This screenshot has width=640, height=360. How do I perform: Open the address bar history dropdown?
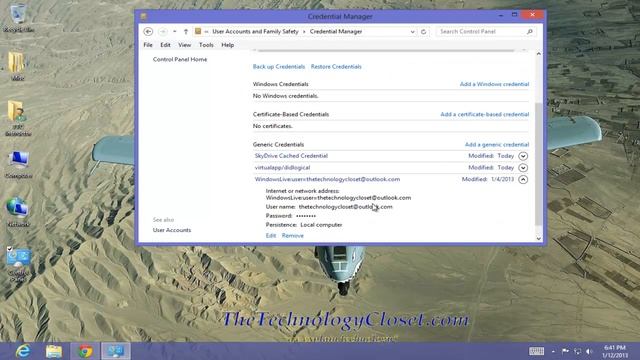click(412, 32)
